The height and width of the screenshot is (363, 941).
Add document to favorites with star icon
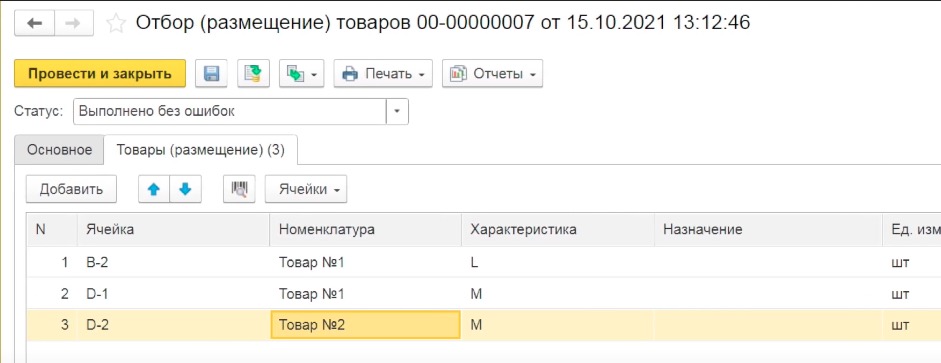[x=116, y=23]
